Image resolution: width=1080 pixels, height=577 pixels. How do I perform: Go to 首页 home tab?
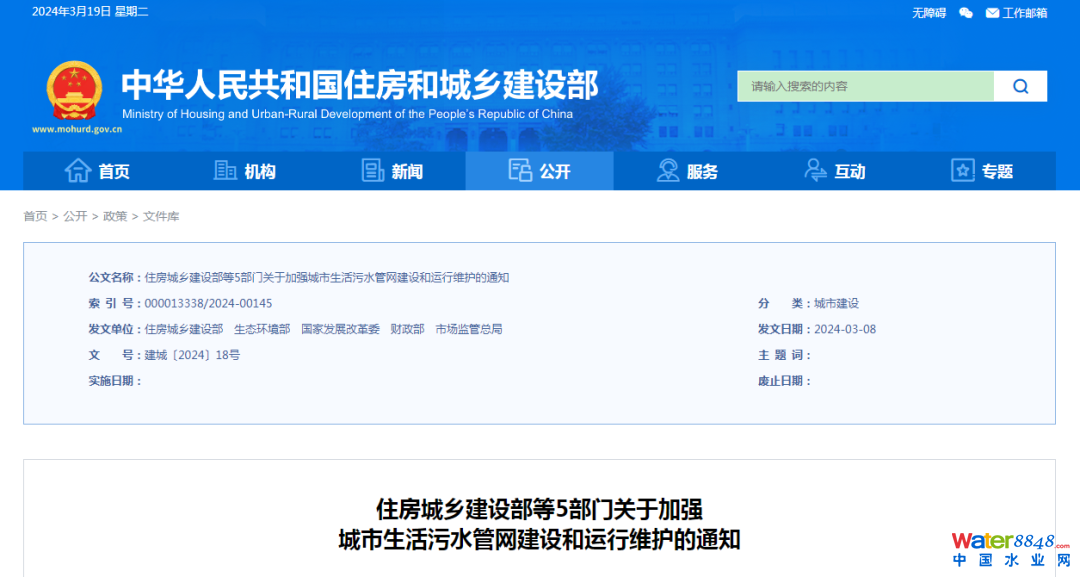pyautogui.click(x=97, y=171)
